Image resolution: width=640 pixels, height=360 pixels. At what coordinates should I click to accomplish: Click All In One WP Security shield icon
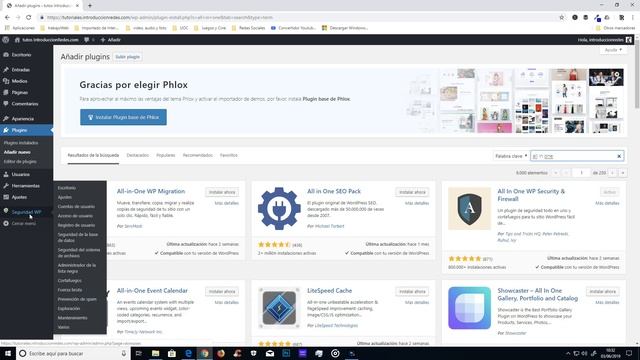coord(469,209)
